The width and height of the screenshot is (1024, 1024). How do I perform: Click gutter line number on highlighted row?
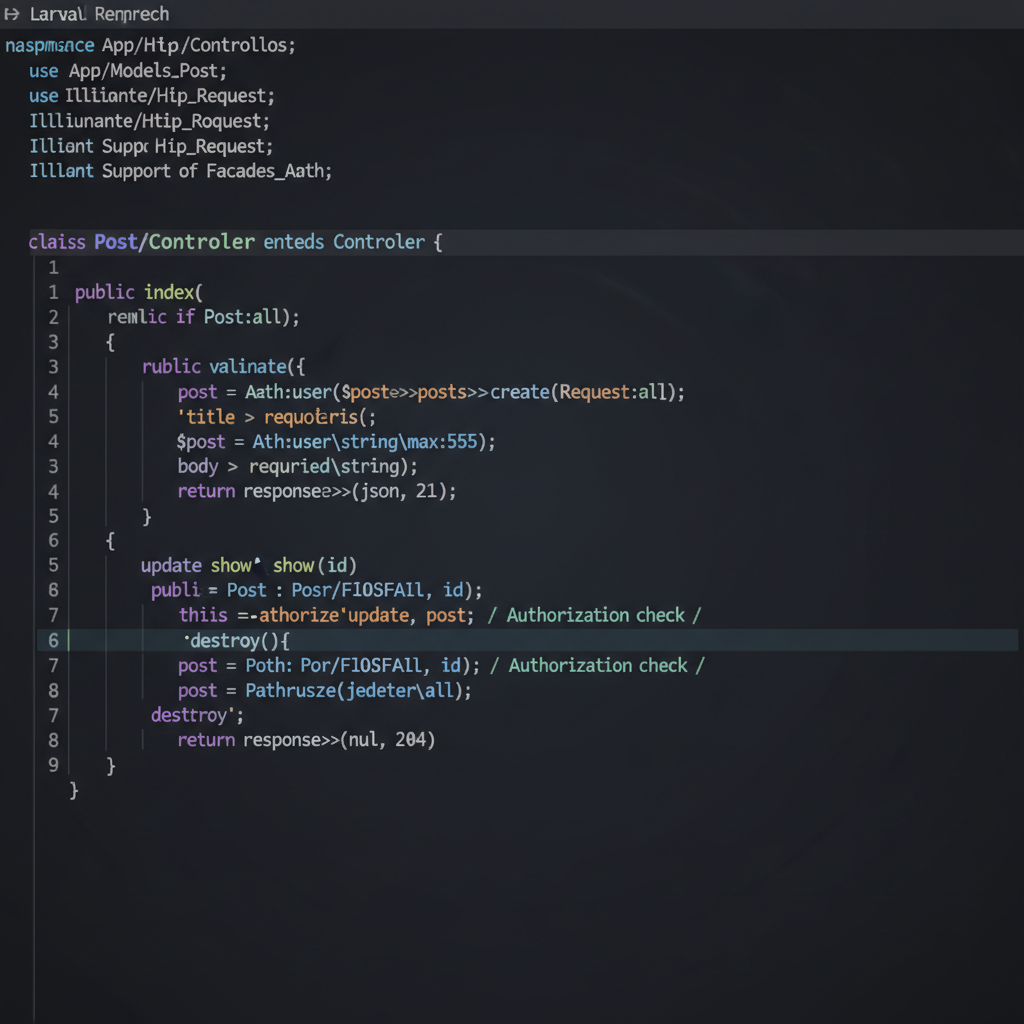[53, 641]
